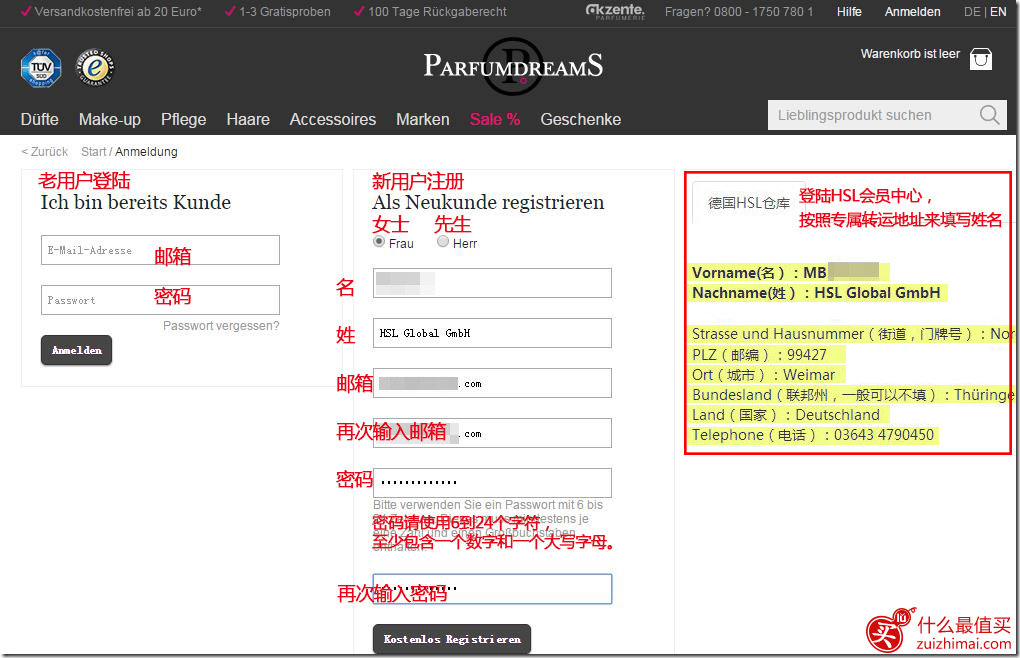This screenshot has height=658, width=1020.
Task: Focus the repeat email field
Action: tap(492, 433)
